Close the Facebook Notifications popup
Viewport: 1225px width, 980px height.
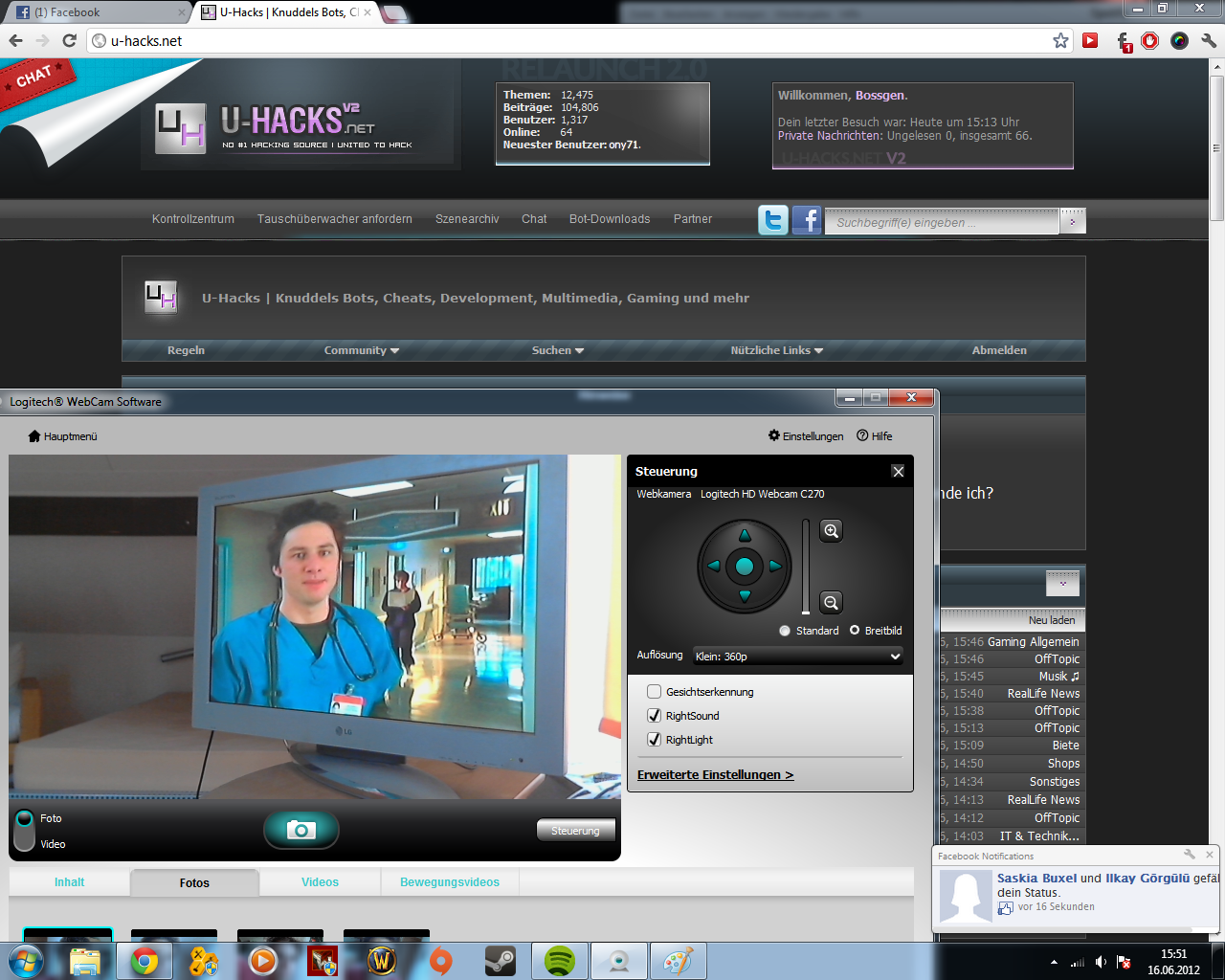1210,855
